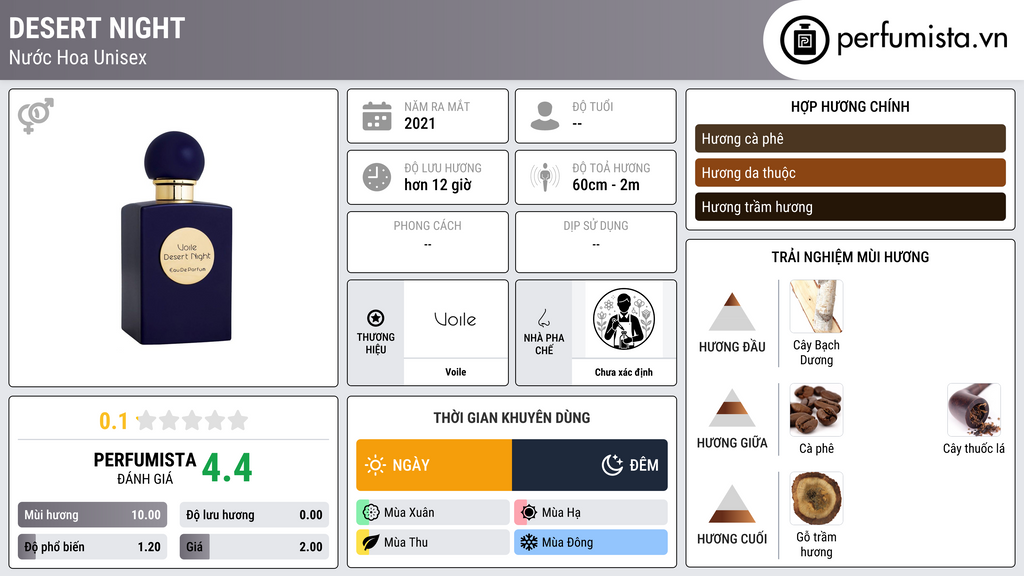Screen dimensions: 1024x576
Task: Click the Gỗ trầm hương note label
Action: tap(816, 544)
